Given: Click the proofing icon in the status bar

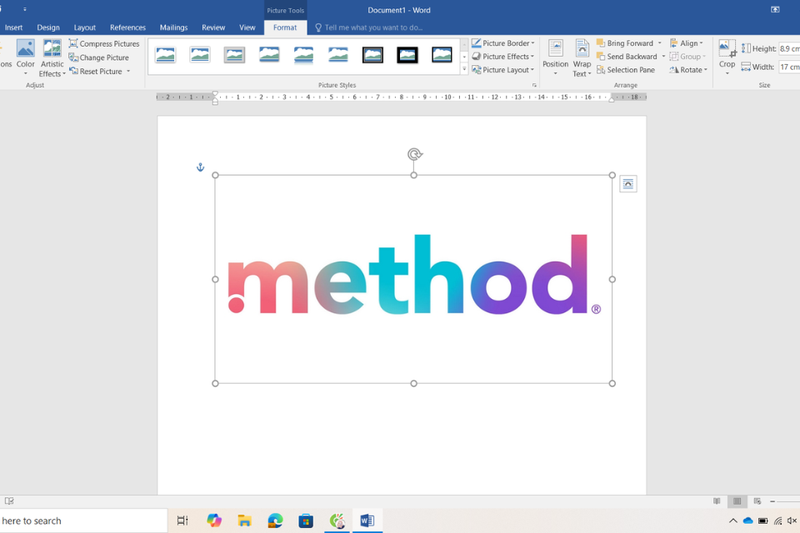Looking at the screenshot, I should click(x=9, y=501).
